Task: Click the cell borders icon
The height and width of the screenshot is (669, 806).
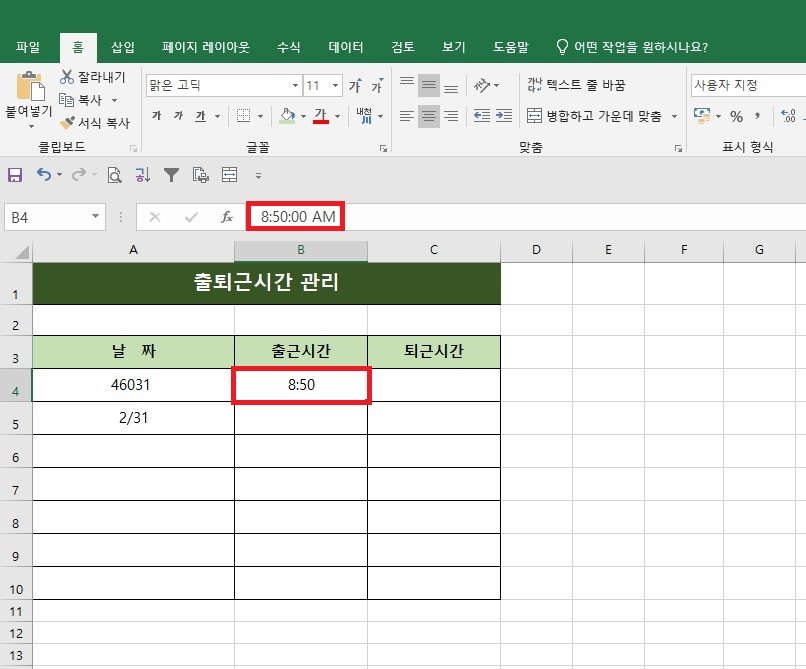Action: tap(243, 116)
